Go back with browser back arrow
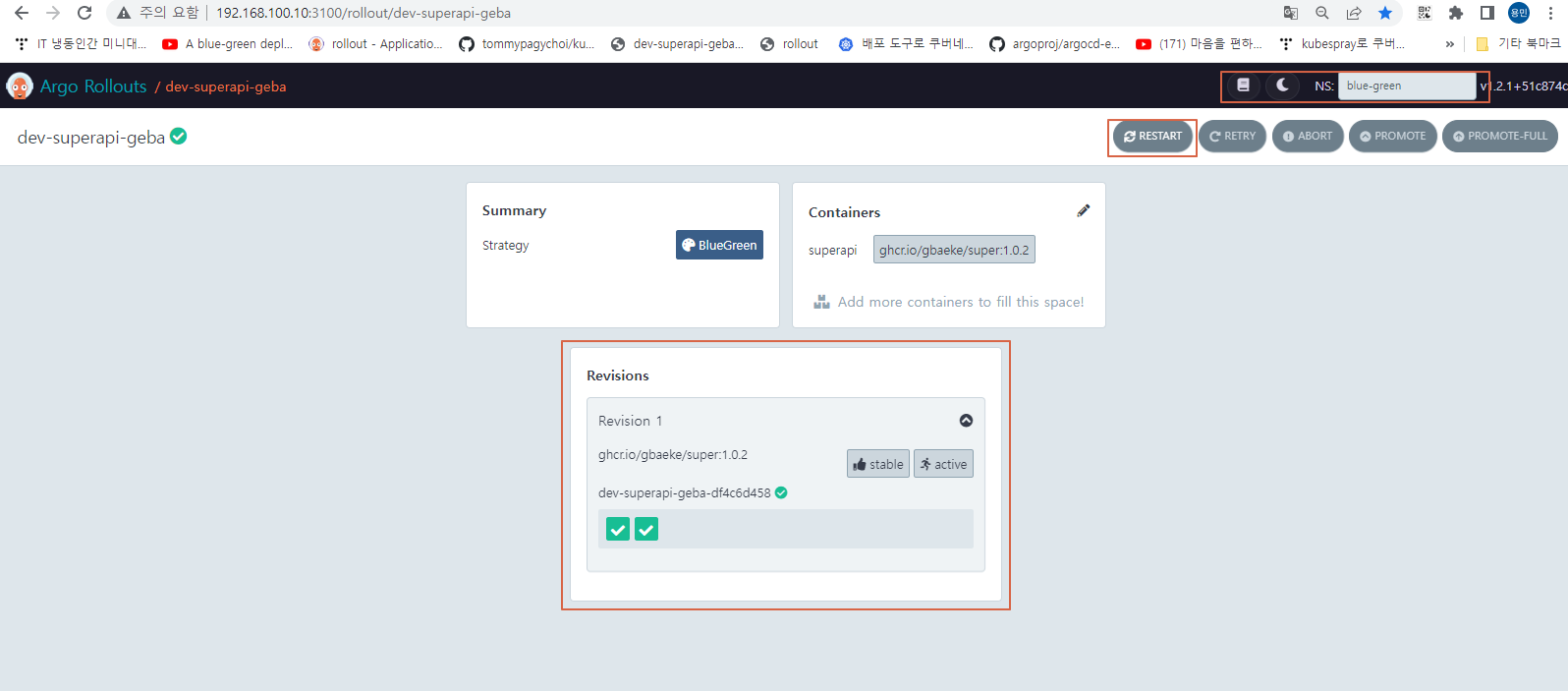This screenshot has height=691, width=1568. tap(22, 13)
